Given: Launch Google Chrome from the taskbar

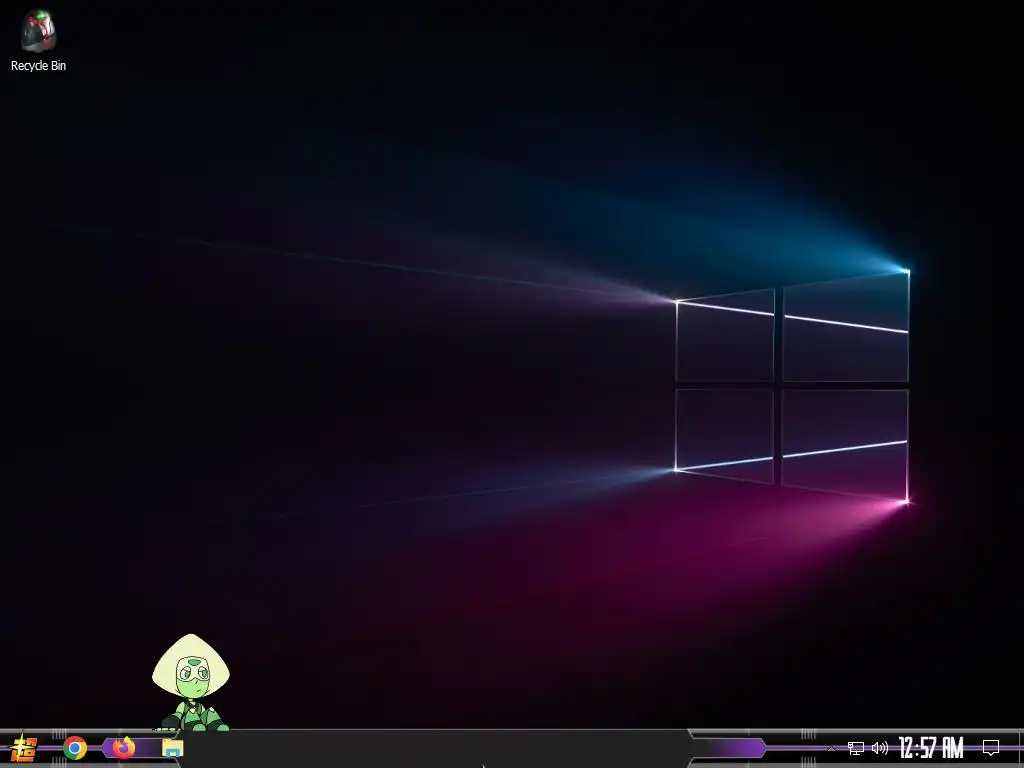Looking at the screenshot, I should coord(75,748).
